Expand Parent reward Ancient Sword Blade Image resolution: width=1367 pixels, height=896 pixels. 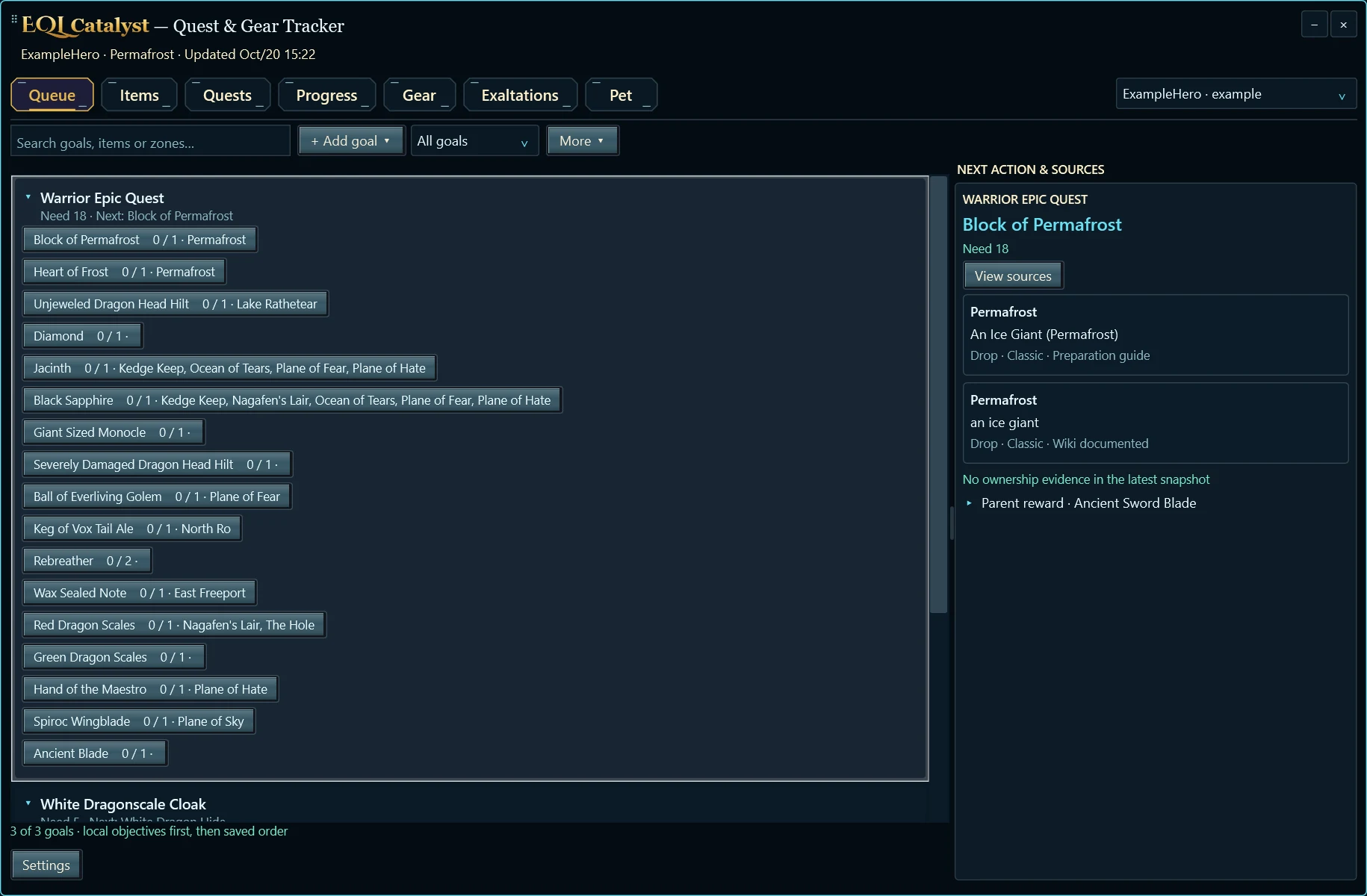(x=969, y=503)
